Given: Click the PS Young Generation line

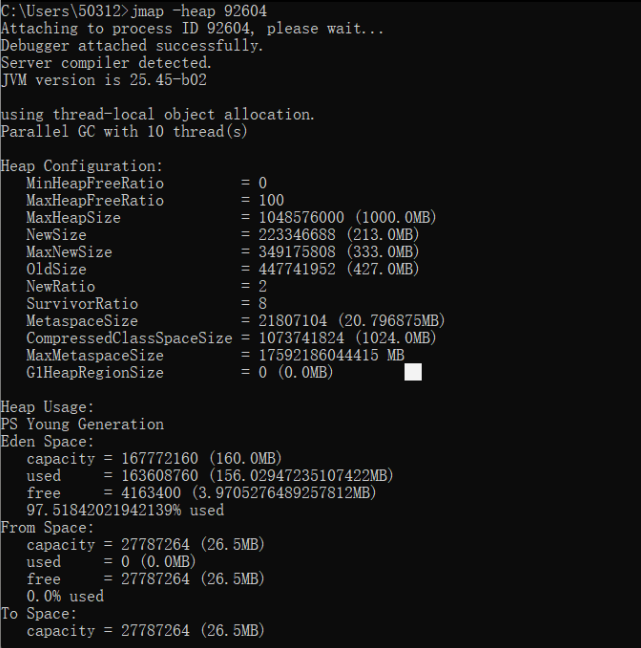Looking at the screenshot, I should point(82,424).
